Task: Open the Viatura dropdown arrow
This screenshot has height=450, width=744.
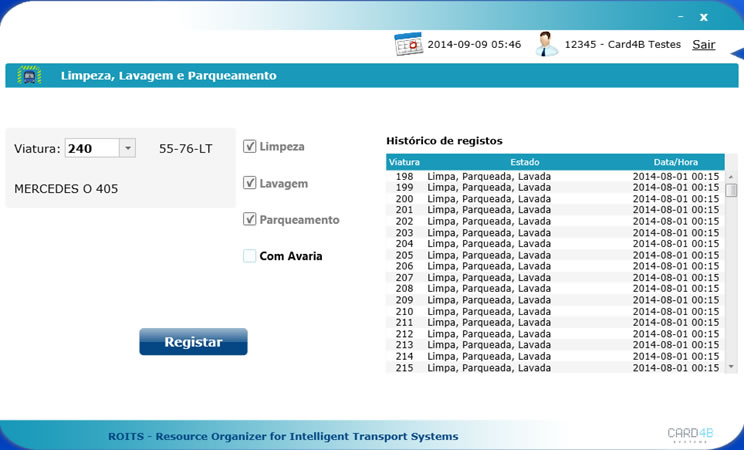Action: click(x=127, y=149)
